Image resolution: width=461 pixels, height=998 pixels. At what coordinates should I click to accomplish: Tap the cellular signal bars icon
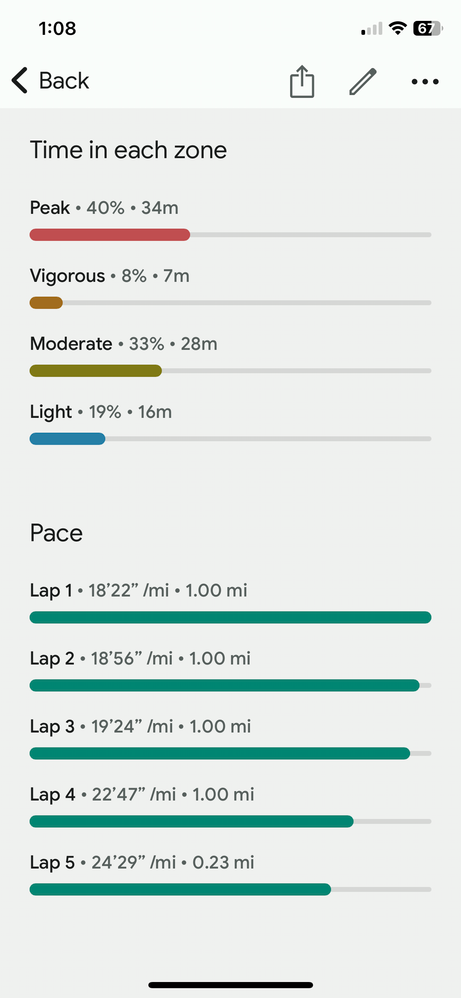[372, 29]
